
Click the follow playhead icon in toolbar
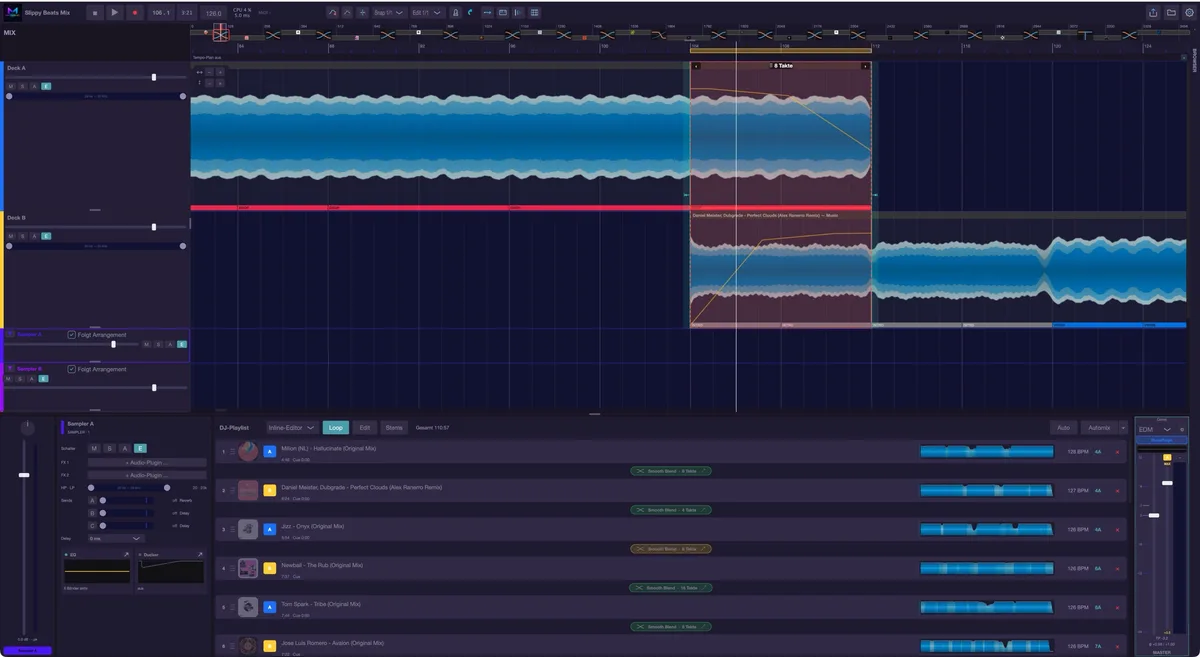tap(519, 12)
